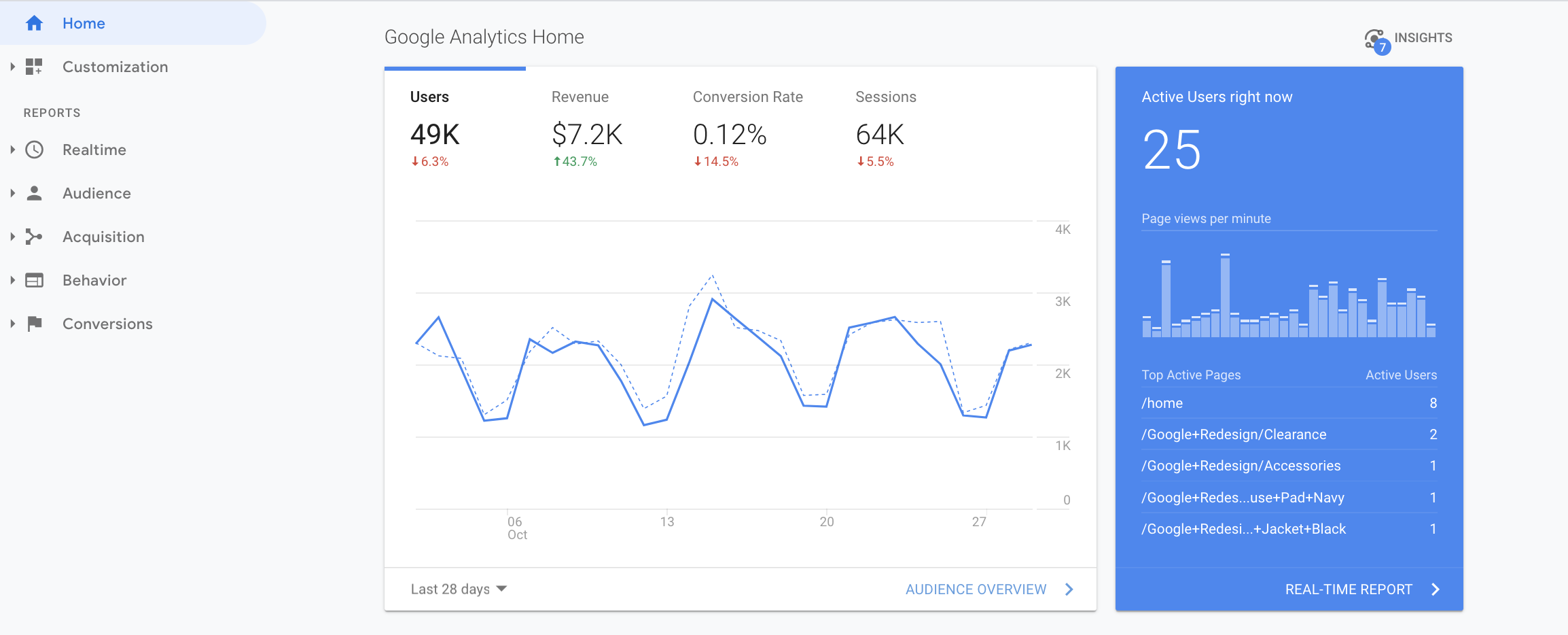
Task: Click the 49K users value
Action: click(435, 135)
